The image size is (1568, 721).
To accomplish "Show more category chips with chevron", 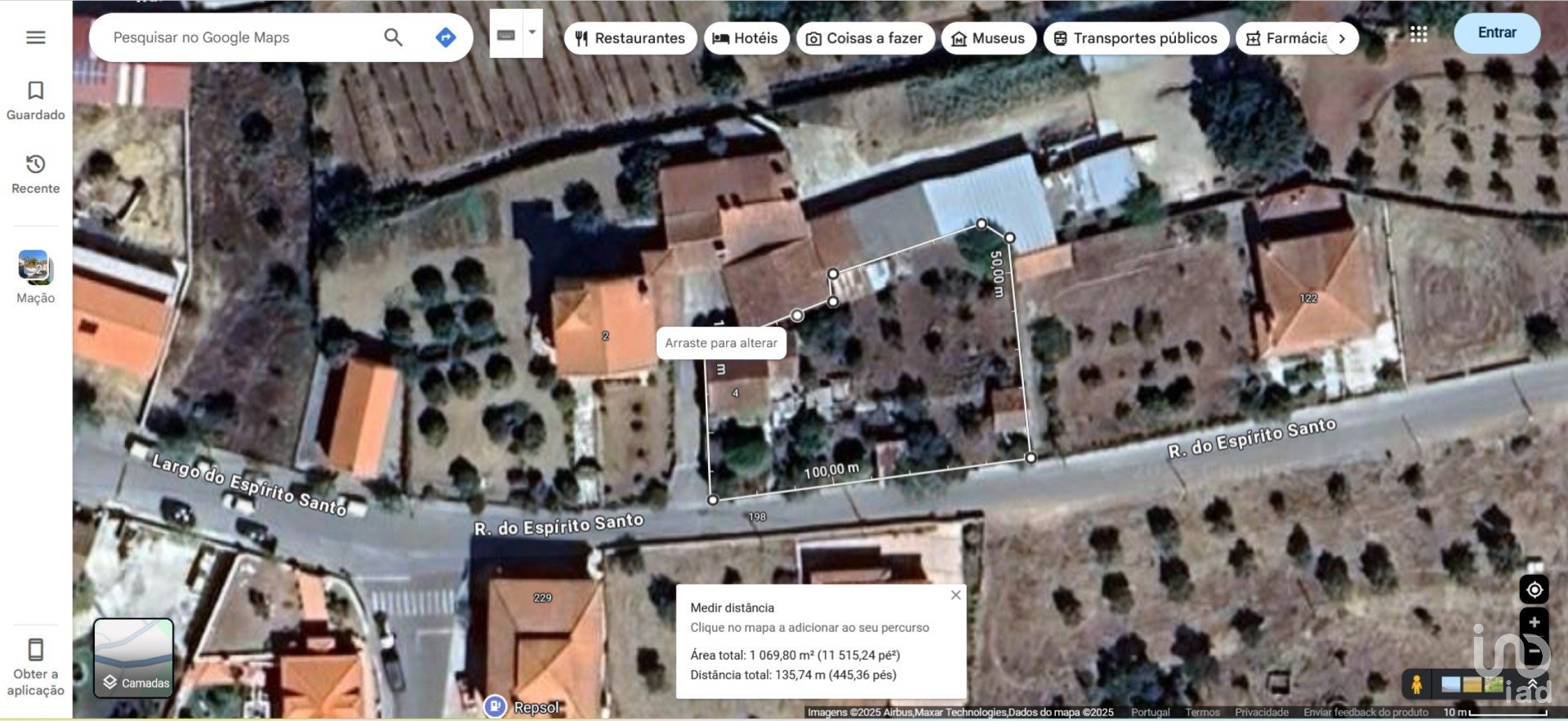I will (1342, 38).
